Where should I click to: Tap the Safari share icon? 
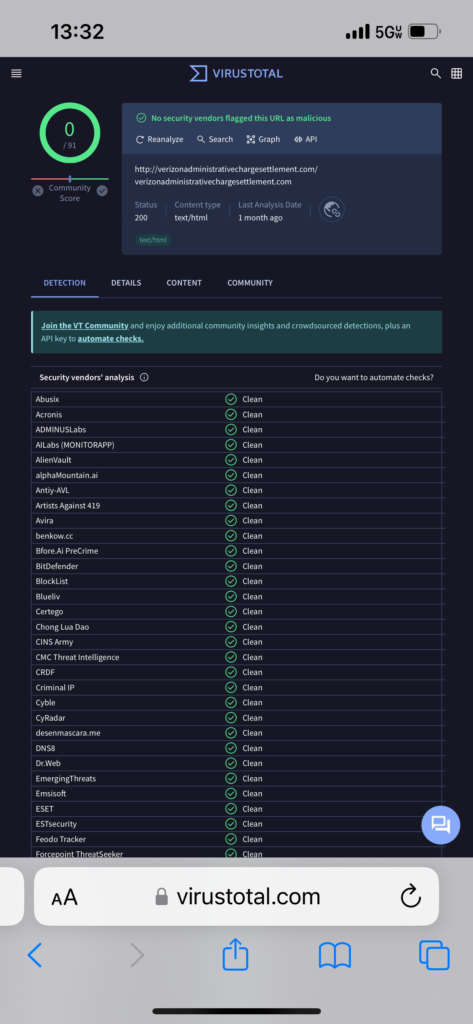point(236,954)
